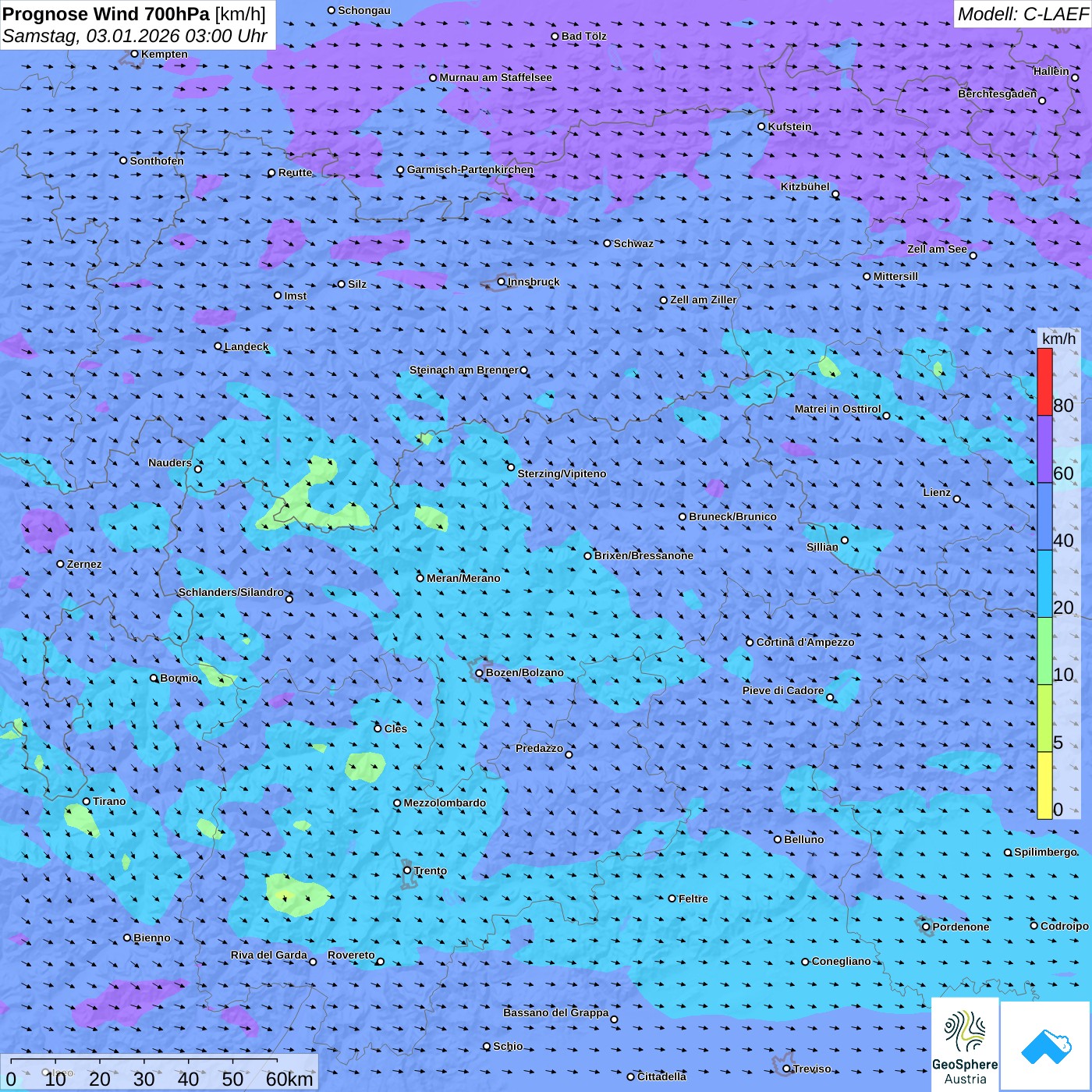Click the Brixen/Bressanone label
This screenshot has height=1092, width=1092.
coord(643,555)
